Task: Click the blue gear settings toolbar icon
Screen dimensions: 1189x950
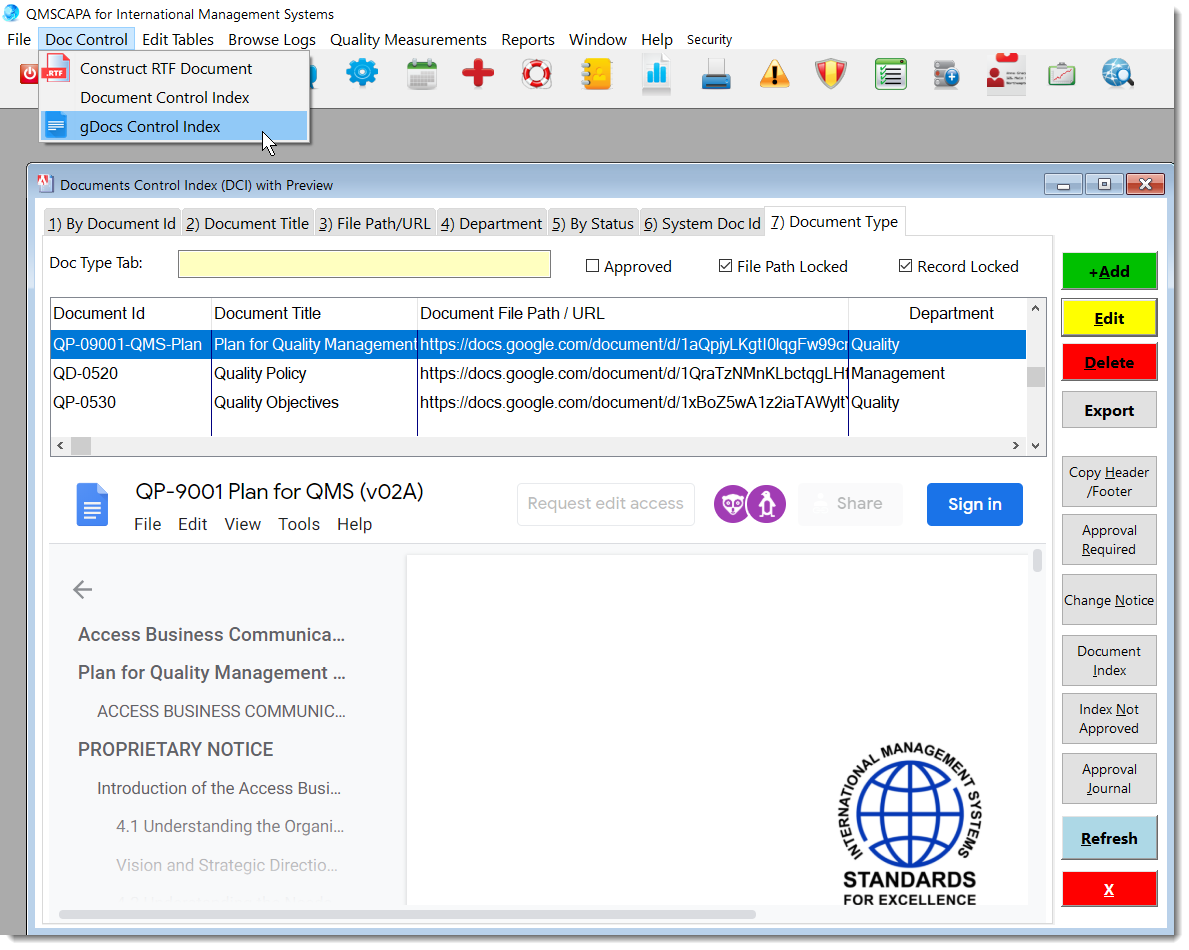Action: point(362,74)
